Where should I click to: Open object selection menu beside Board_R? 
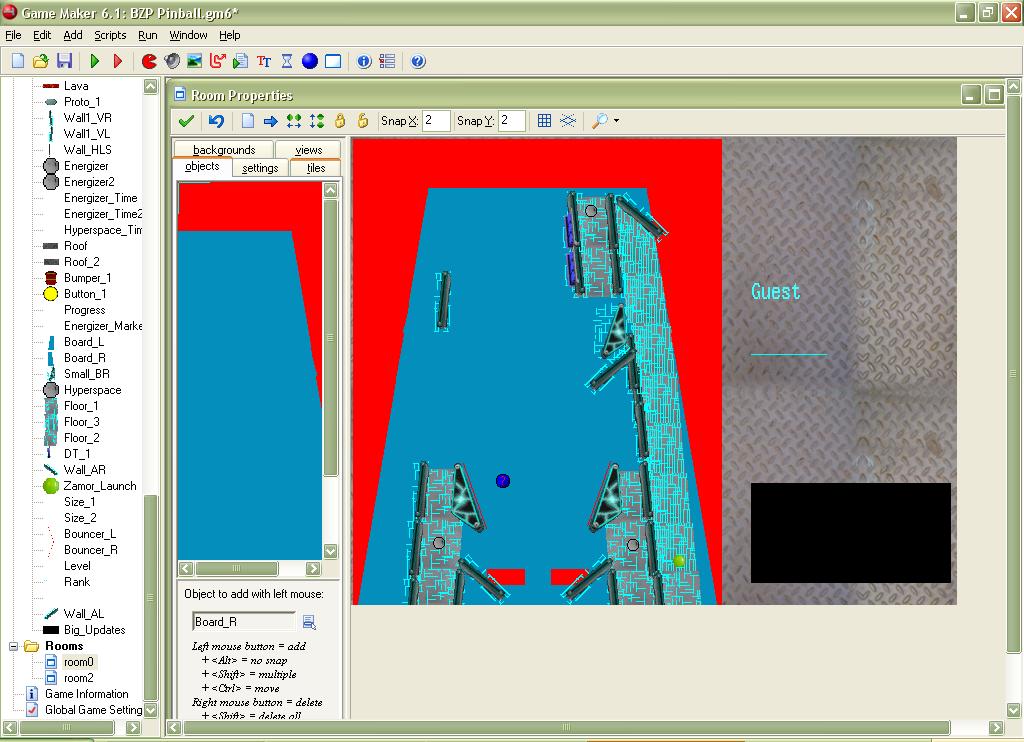pyautogui.click(x=309, y=622)
